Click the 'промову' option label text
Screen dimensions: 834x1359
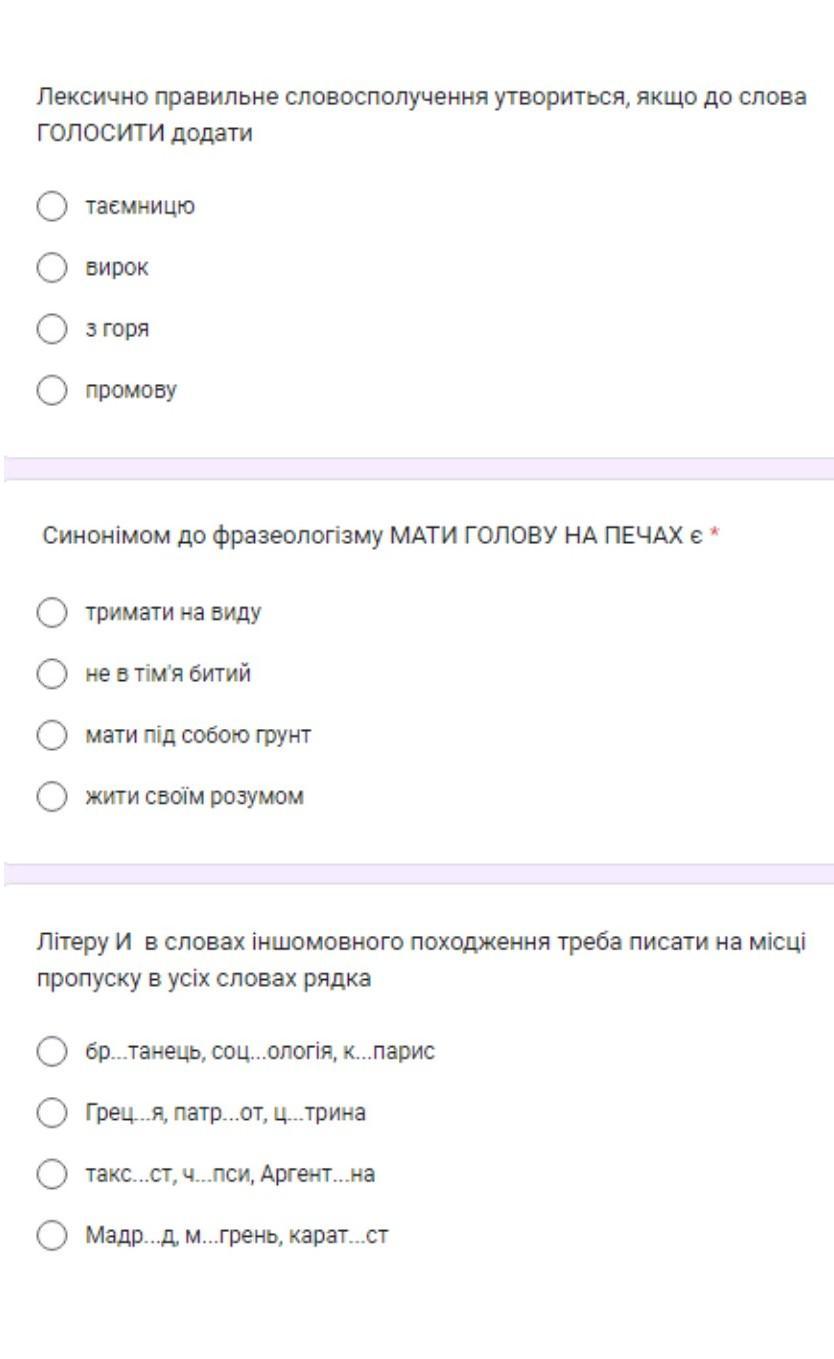(130, 390)
